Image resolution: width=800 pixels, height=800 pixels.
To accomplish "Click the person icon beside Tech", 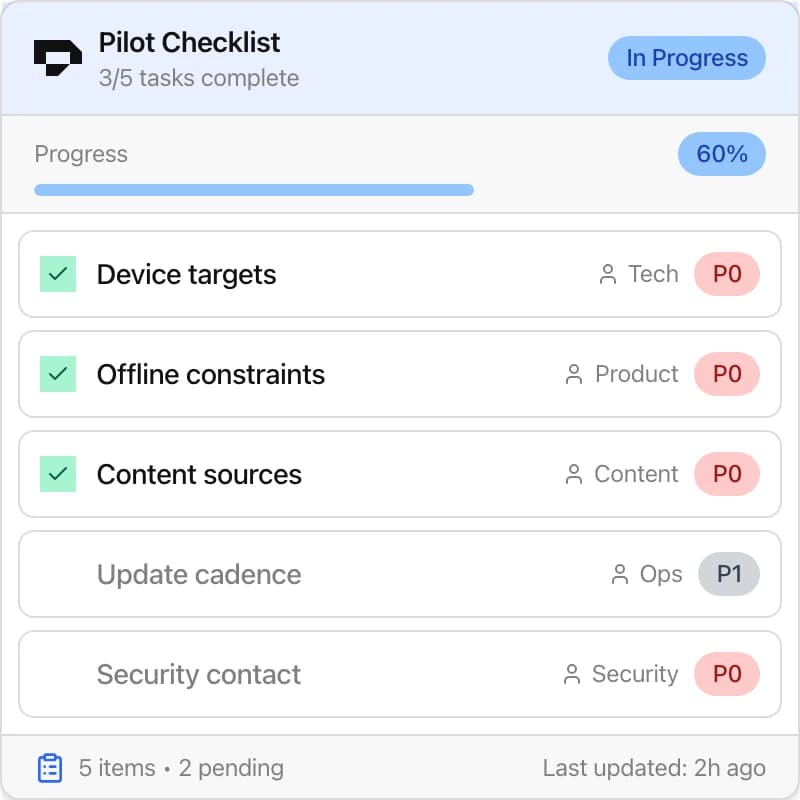I will click(x=608, y=274).
